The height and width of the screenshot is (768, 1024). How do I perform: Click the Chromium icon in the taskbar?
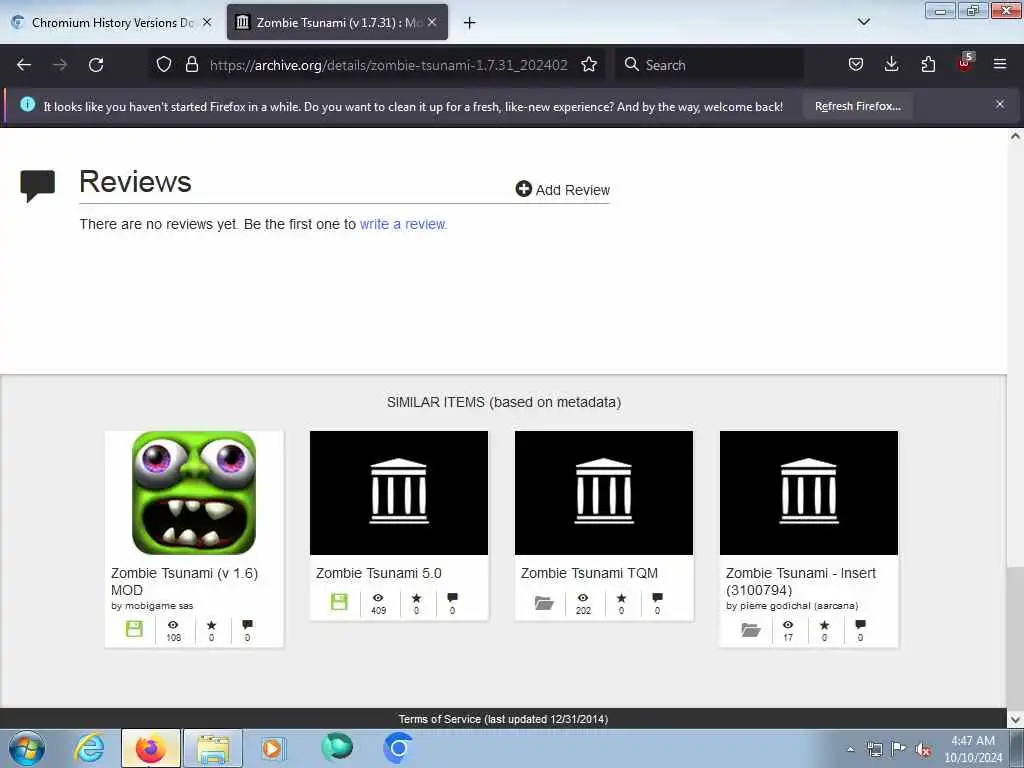pyautogui.click(x=398, y=748)
